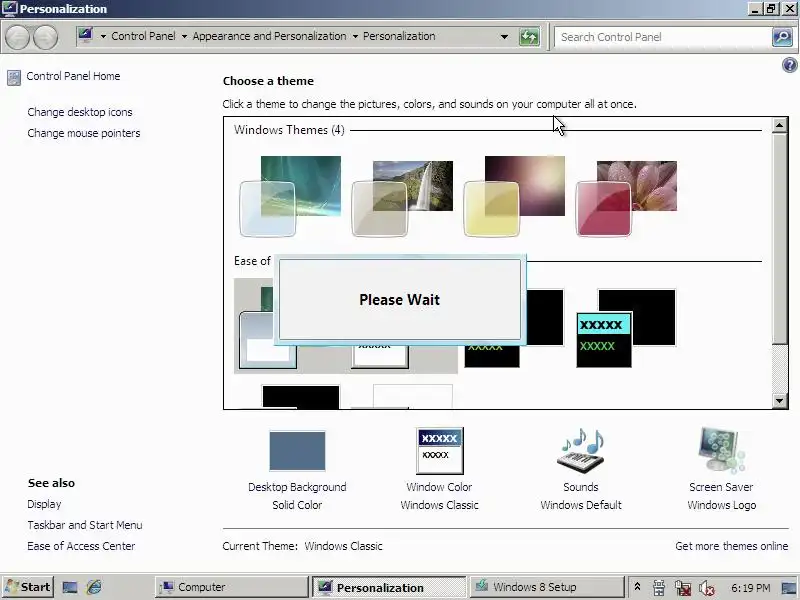This screenshot has height=600, width=800.
Task: Open the Sounds music notes icon
Action: 581,451
